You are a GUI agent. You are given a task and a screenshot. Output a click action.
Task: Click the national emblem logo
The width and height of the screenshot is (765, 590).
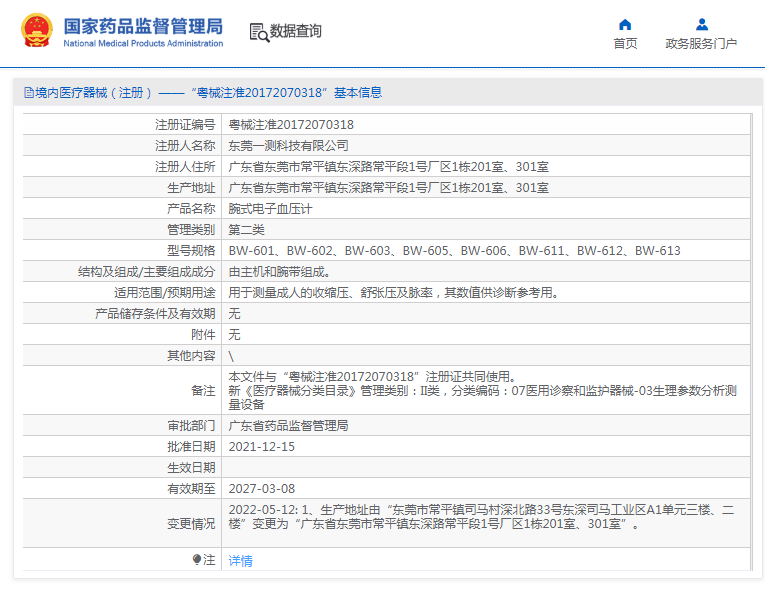pyautogui.click(x=37, y=30)
